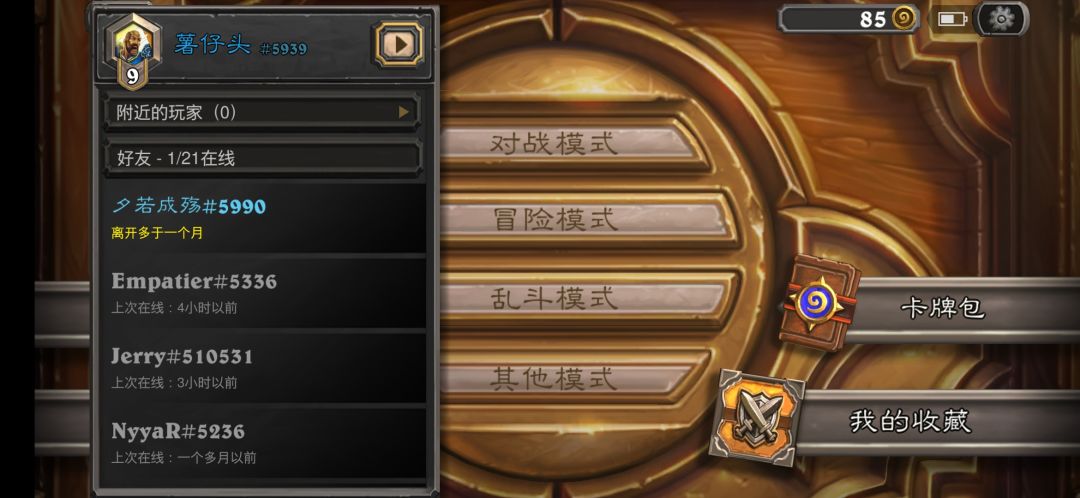Tap the gold coin icon
1080x498 pixels.
[904, 19]
